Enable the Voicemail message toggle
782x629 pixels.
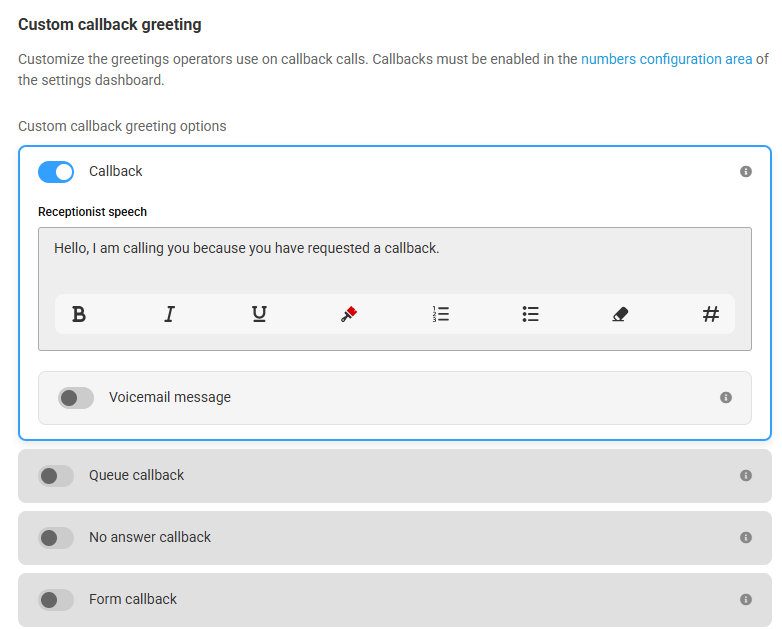pyautogui.click(x=76, y=398)
